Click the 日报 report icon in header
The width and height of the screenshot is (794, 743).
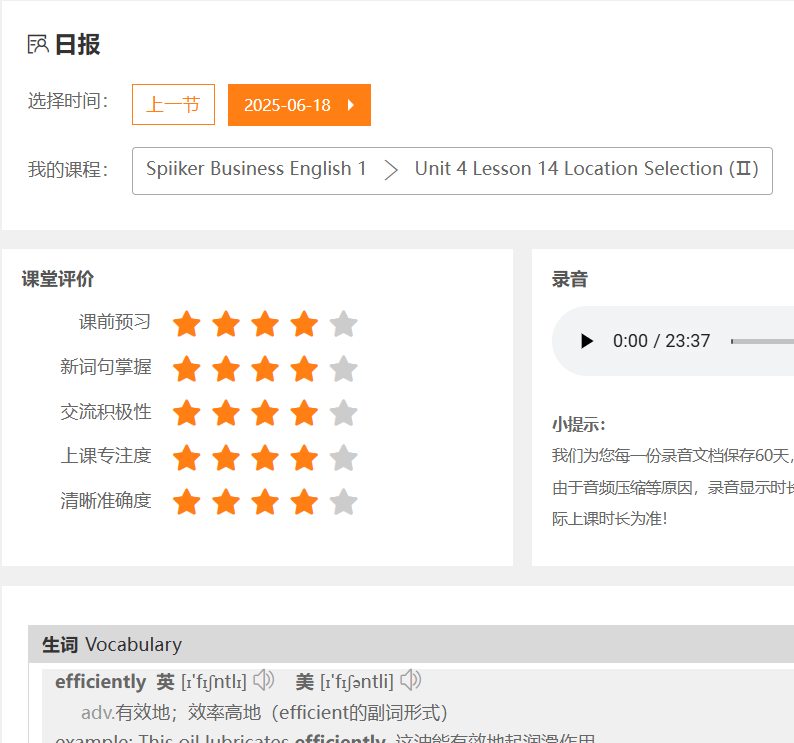pyautogui.click(x=38, y=44)
